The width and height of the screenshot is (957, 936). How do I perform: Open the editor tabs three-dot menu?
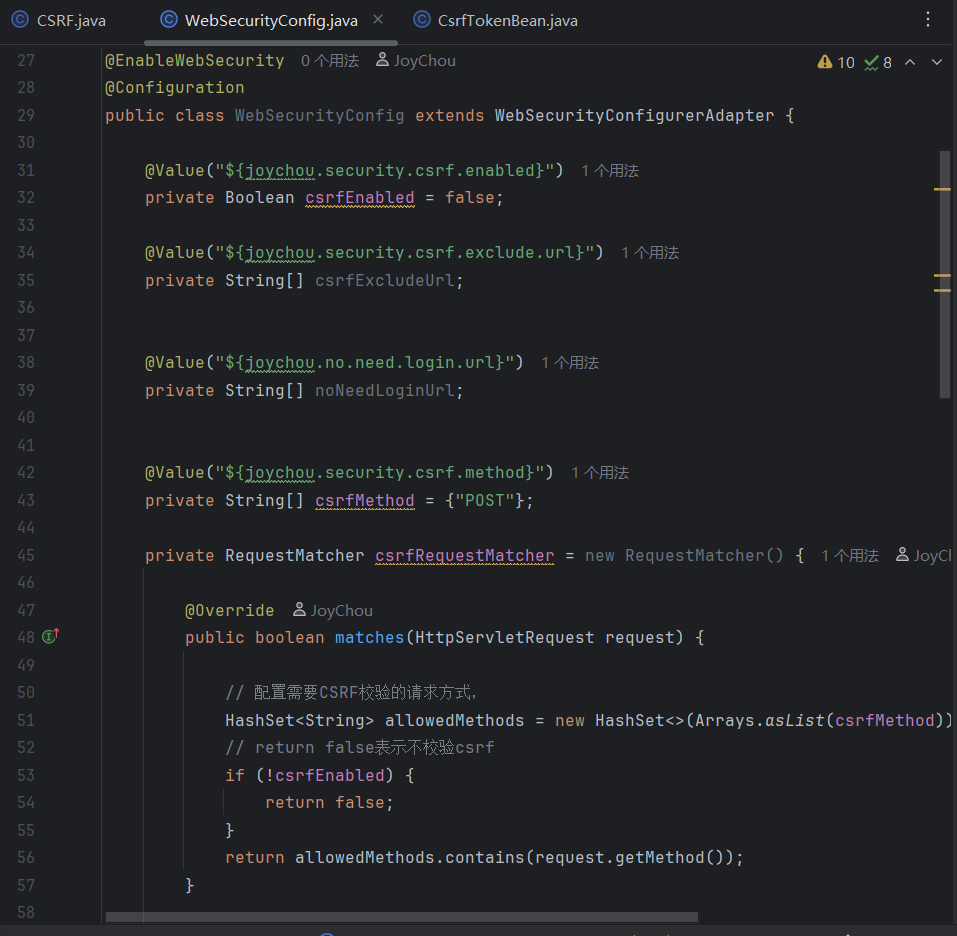click(x=928, y=20)
